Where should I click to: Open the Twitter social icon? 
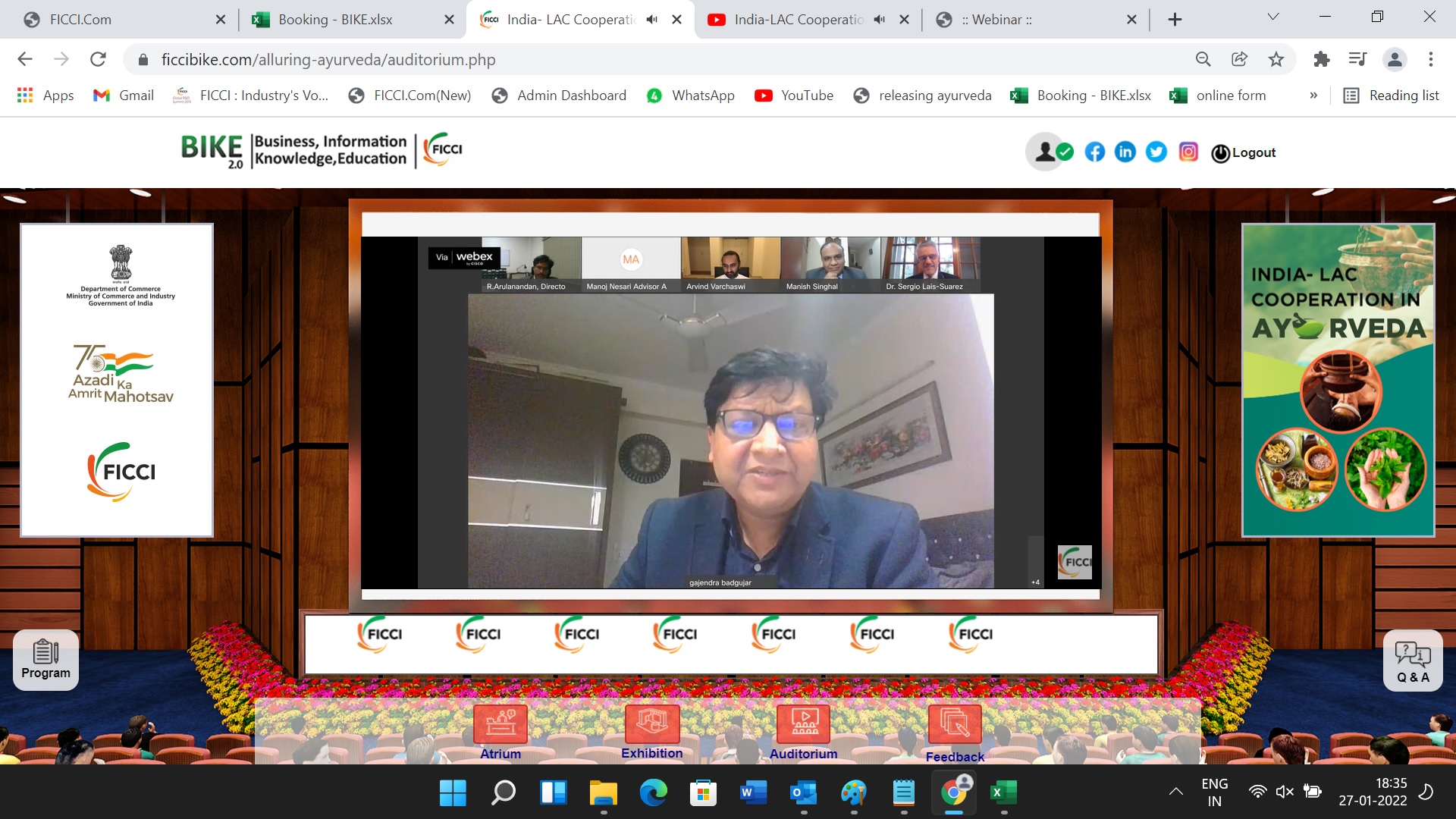[x=1156, y=152]
